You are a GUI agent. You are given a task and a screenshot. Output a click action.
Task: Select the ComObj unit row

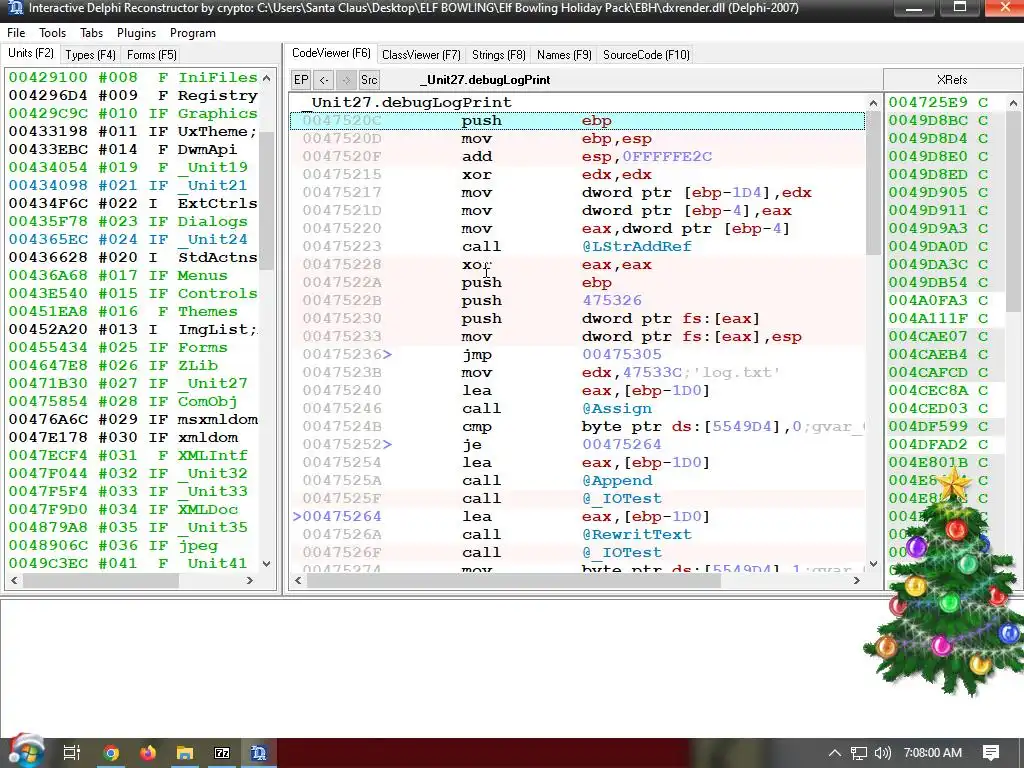point(133,401)
